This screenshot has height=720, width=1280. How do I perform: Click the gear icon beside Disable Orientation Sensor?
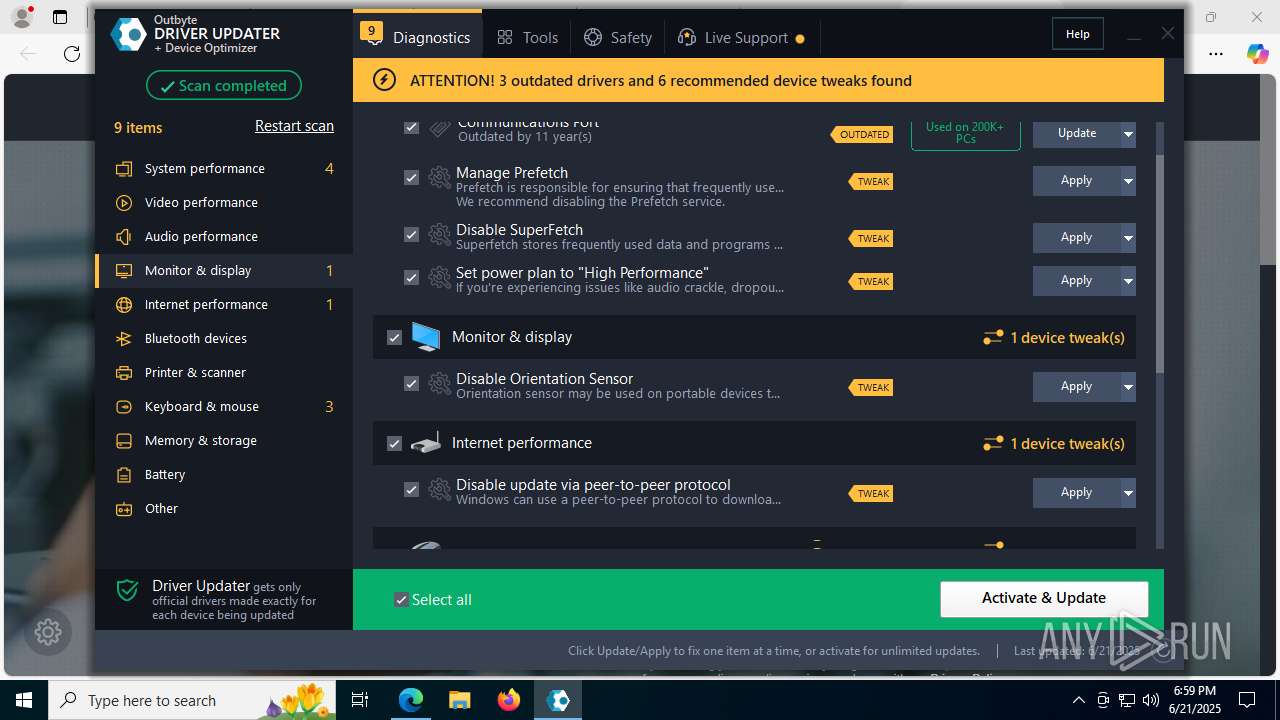pos(440,384)
